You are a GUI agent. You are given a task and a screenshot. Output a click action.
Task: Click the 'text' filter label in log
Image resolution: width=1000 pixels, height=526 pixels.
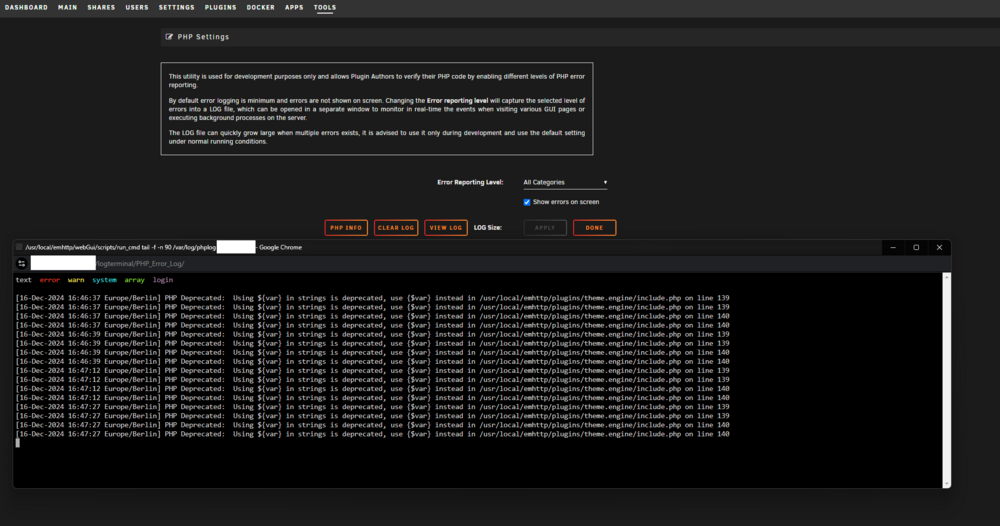click(24, 280)
